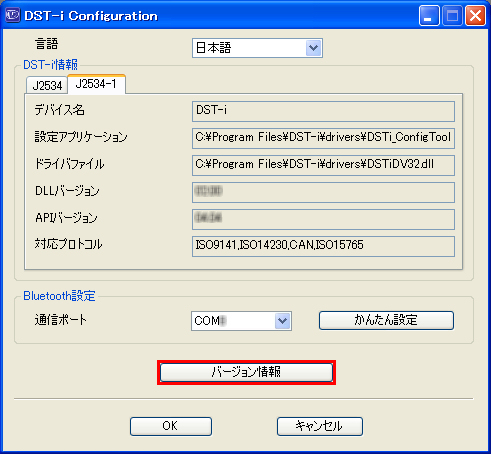The height and width of the screenshot is (454, 491).
Task: Click the 設定アプリケーション path field
Action: 323,138
